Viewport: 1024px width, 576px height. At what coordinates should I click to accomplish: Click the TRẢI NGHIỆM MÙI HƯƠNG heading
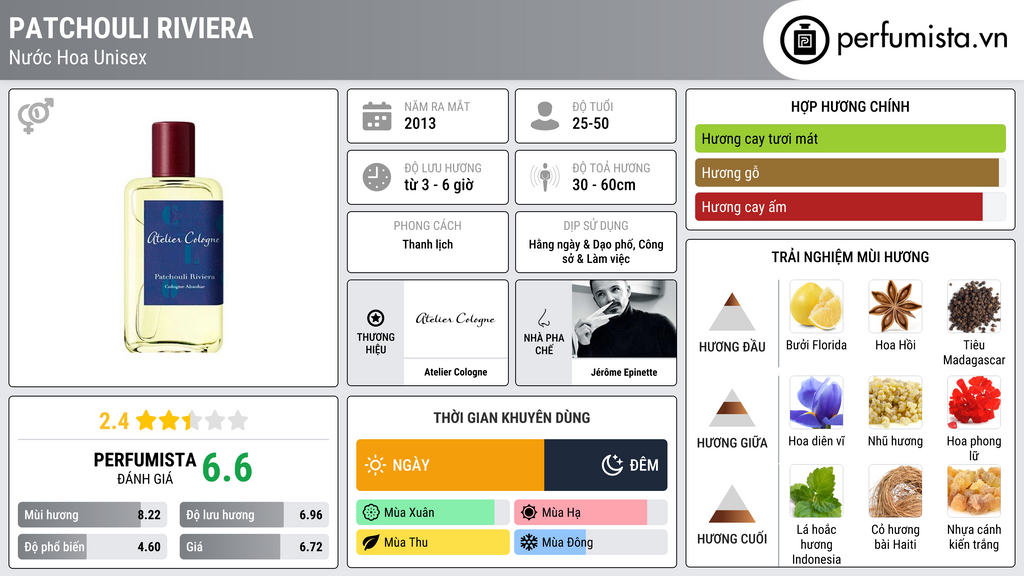pos(850,257)
